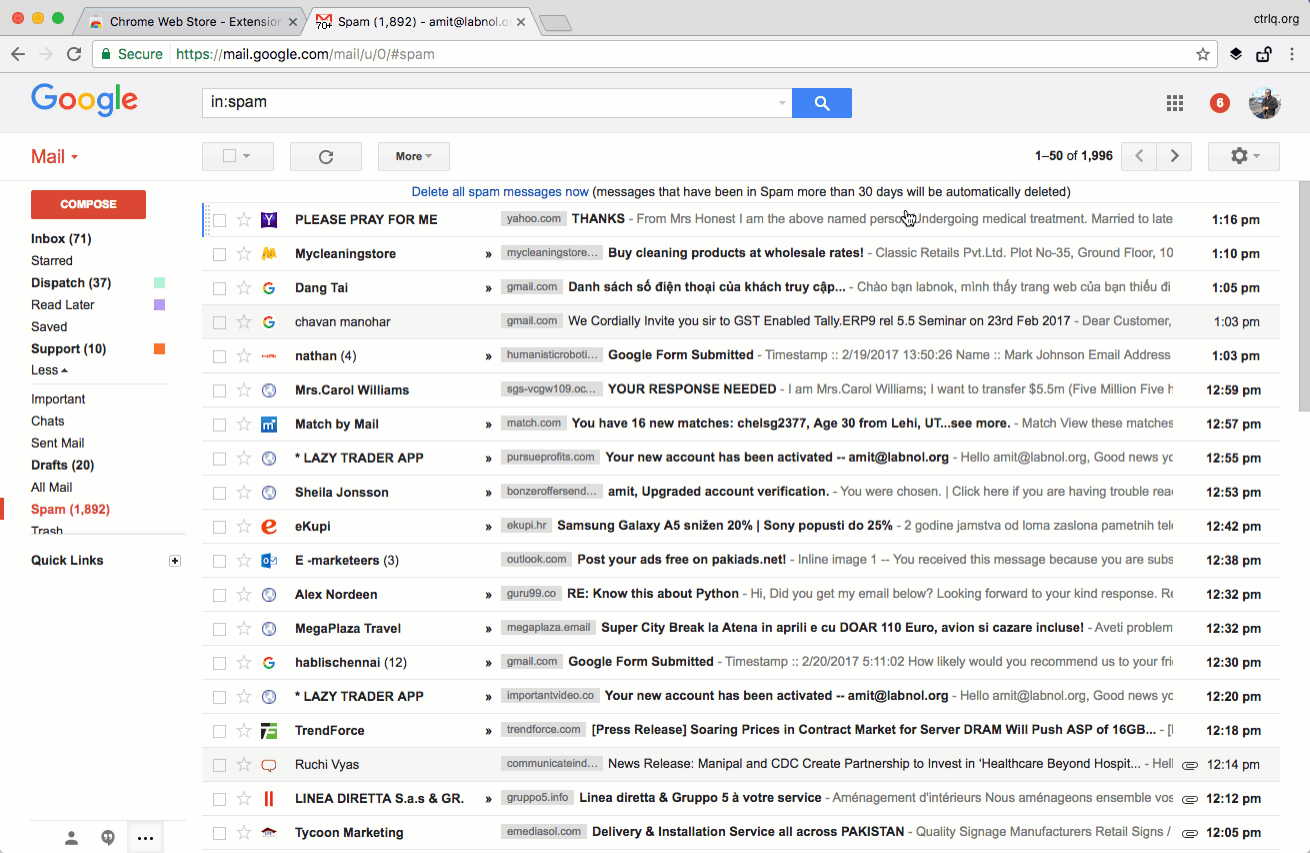Open the Hangouts conversations icon

[108, 838]
